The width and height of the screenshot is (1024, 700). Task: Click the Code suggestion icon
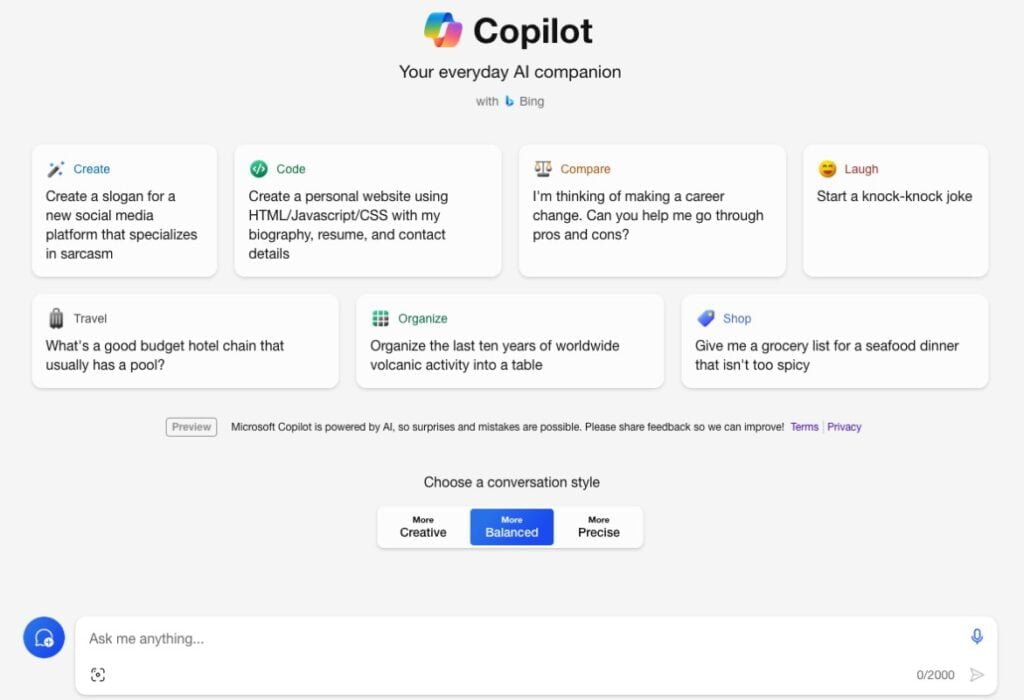(x=258, y=169)
